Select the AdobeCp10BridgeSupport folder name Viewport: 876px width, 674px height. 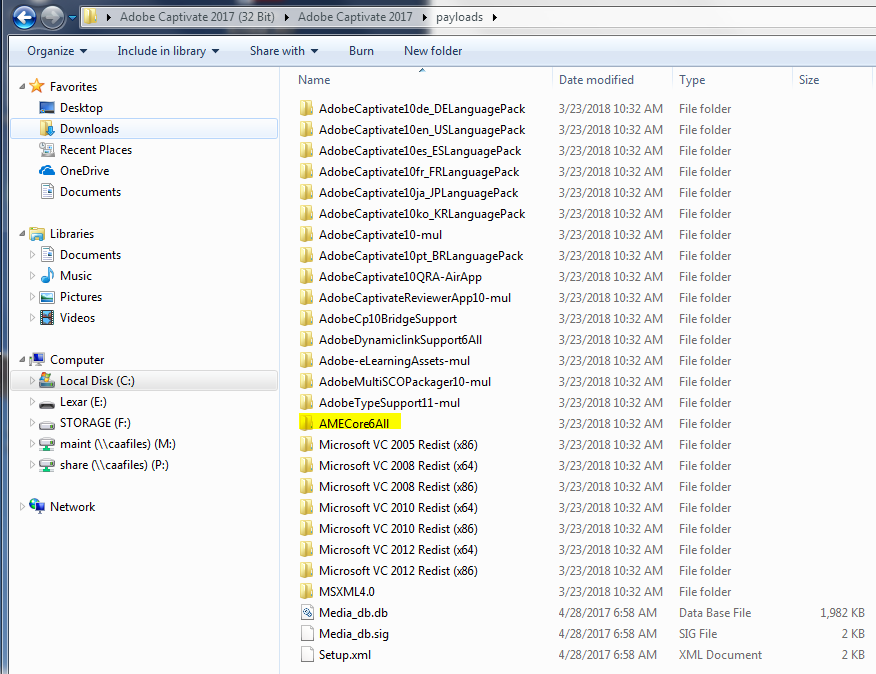[x=388, y=319]
